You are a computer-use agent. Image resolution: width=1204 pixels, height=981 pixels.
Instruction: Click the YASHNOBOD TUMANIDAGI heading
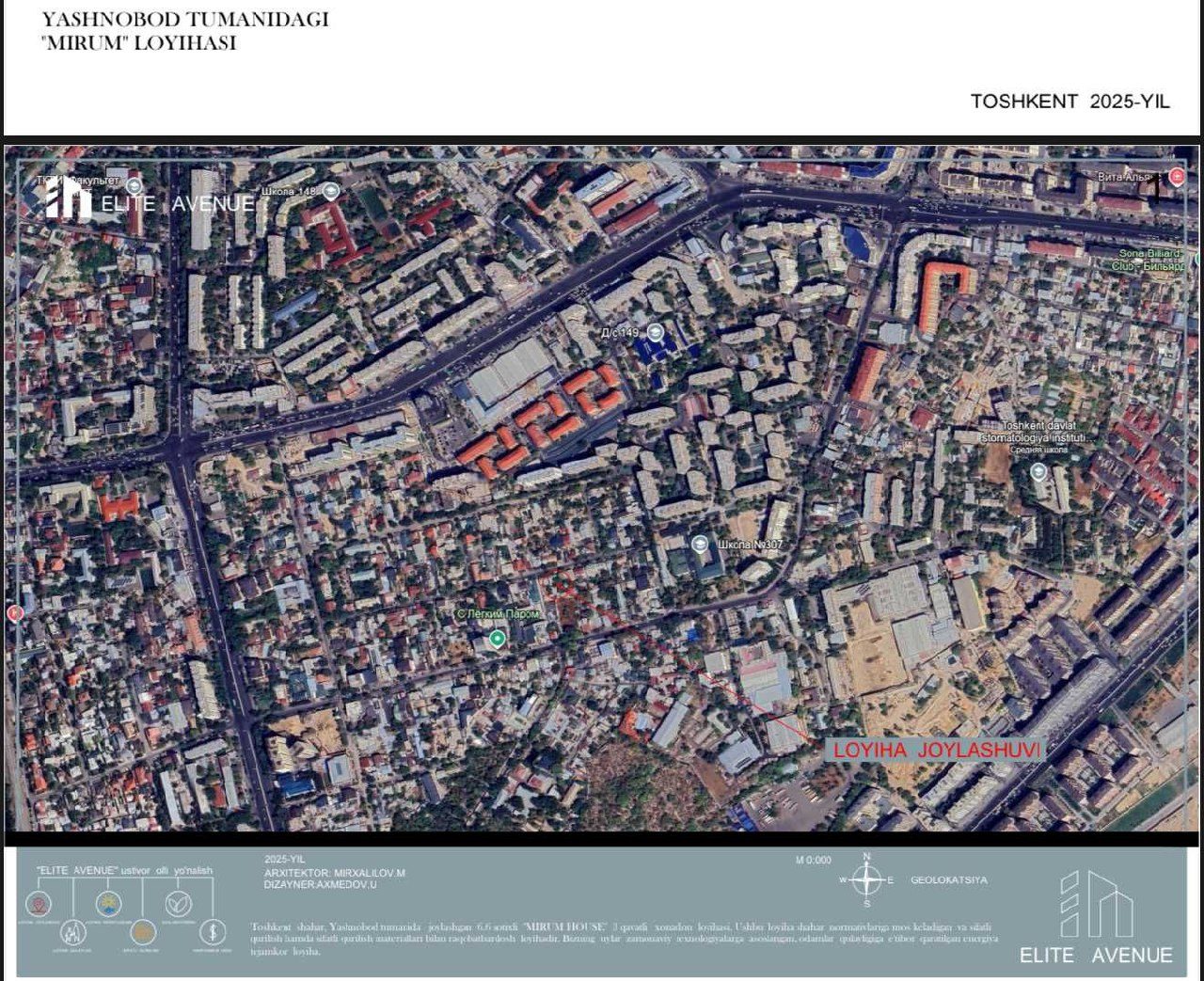click(x=185, y=20)
